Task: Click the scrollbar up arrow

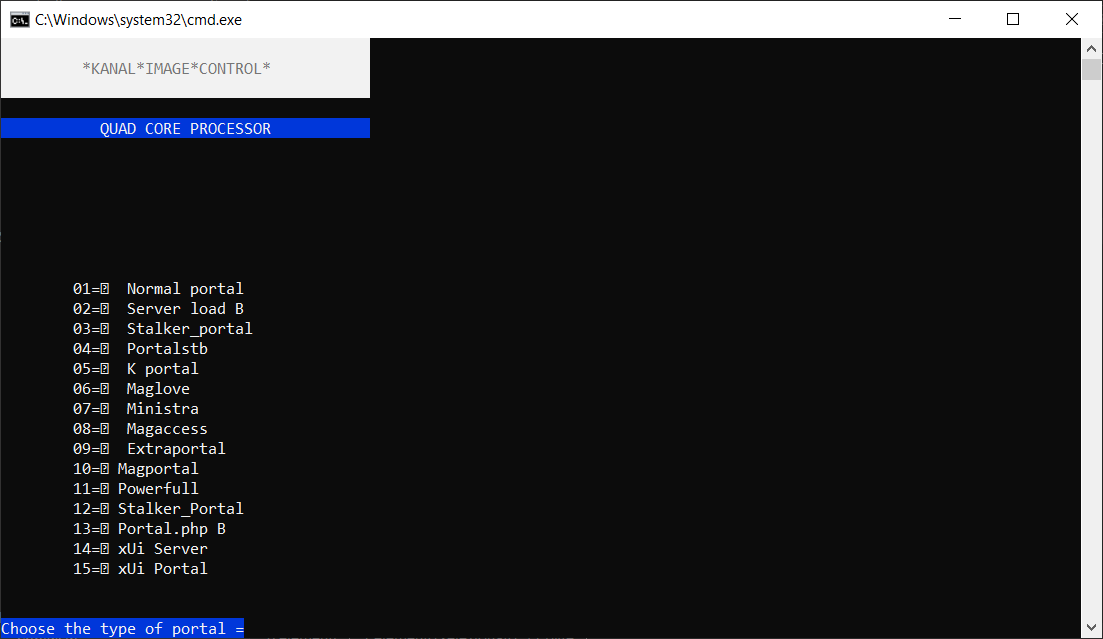Action: pos(1091,49)
